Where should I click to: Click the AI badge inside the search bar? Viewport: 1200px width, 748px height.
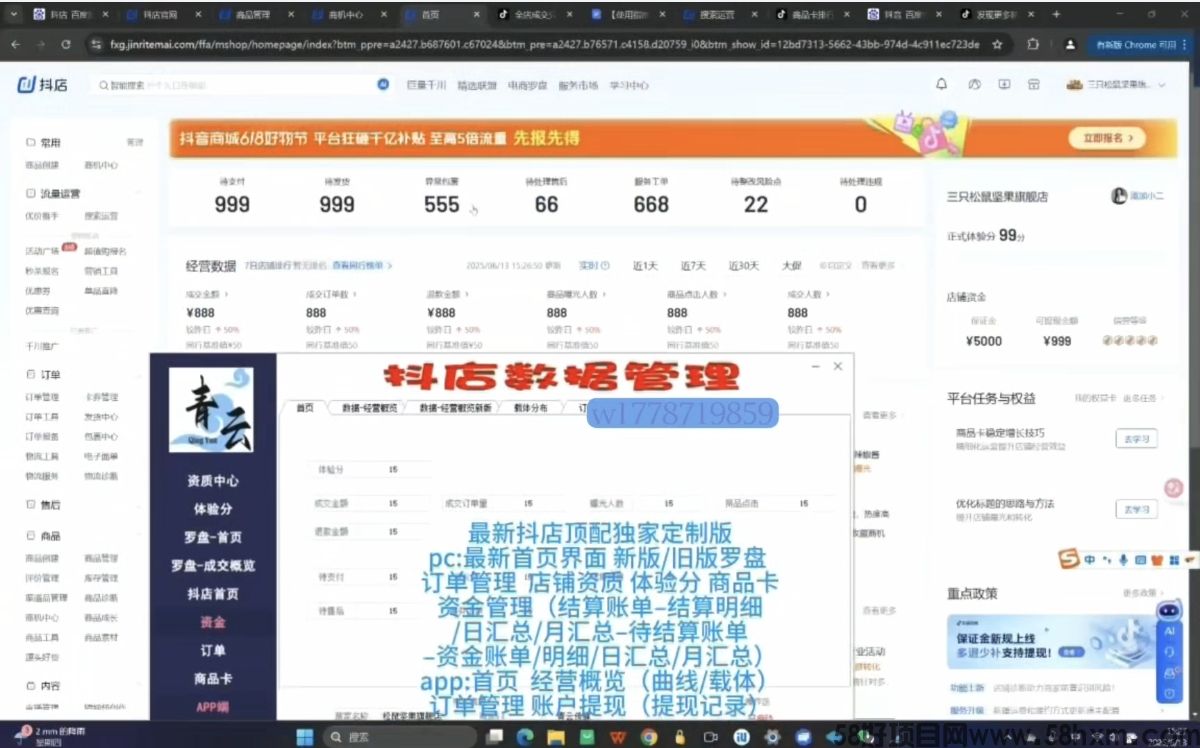[382, 85]
